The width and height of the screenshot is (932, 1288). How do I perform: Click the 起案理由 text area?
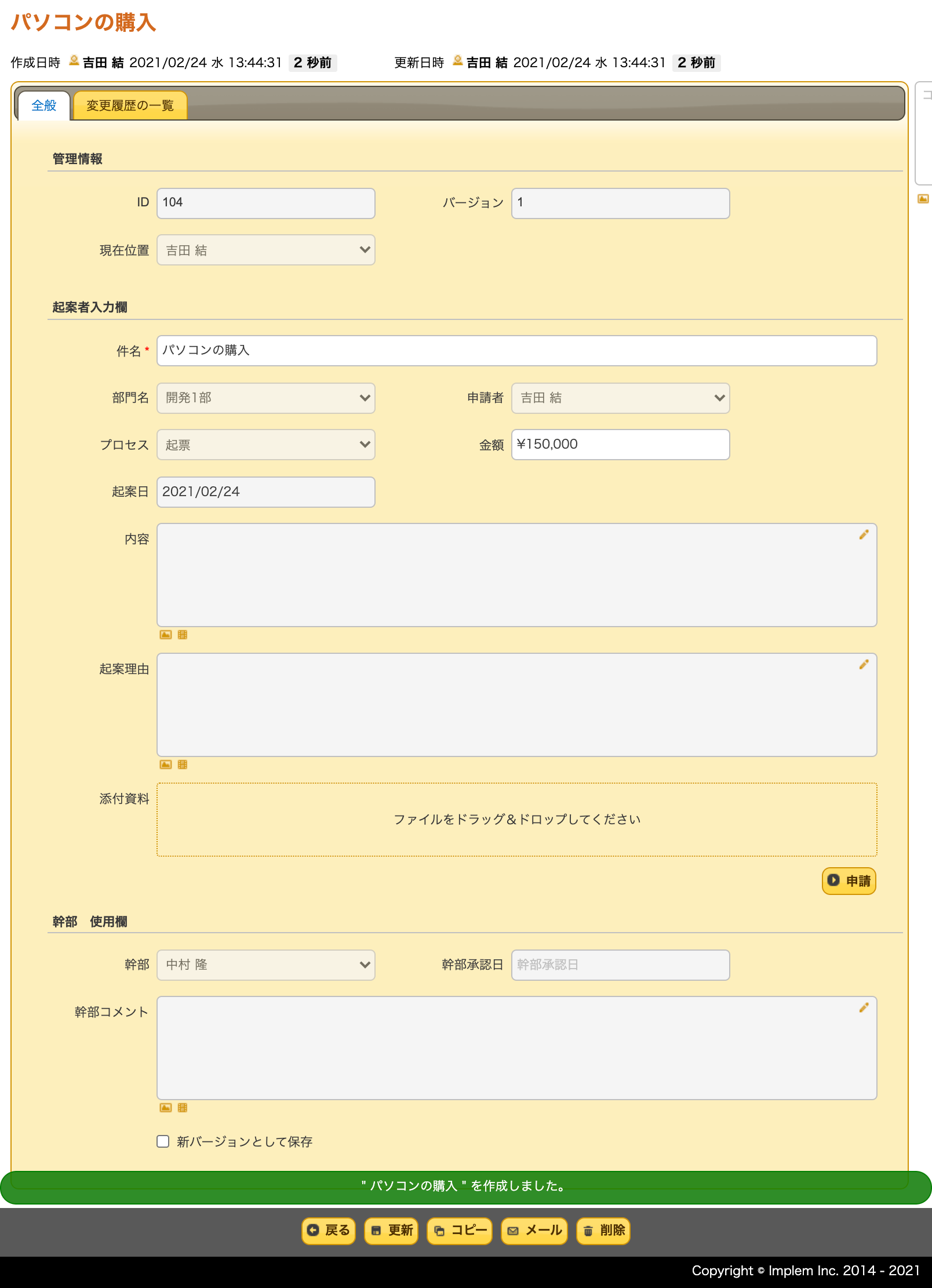click(x=516, y=705)
